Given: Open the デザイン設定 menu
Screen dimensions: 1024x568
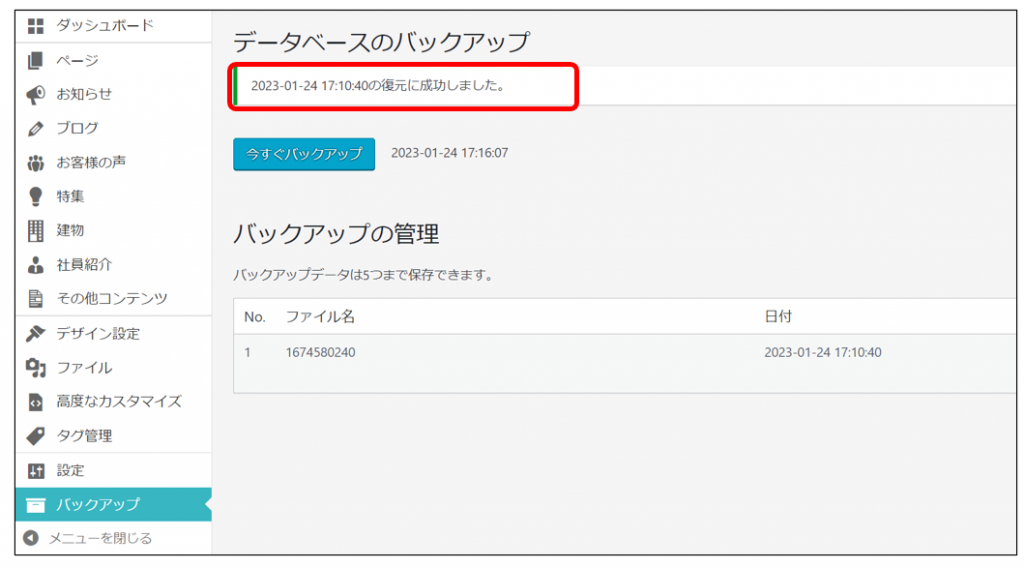Looking at the screenshot, I should pos(97,334).
